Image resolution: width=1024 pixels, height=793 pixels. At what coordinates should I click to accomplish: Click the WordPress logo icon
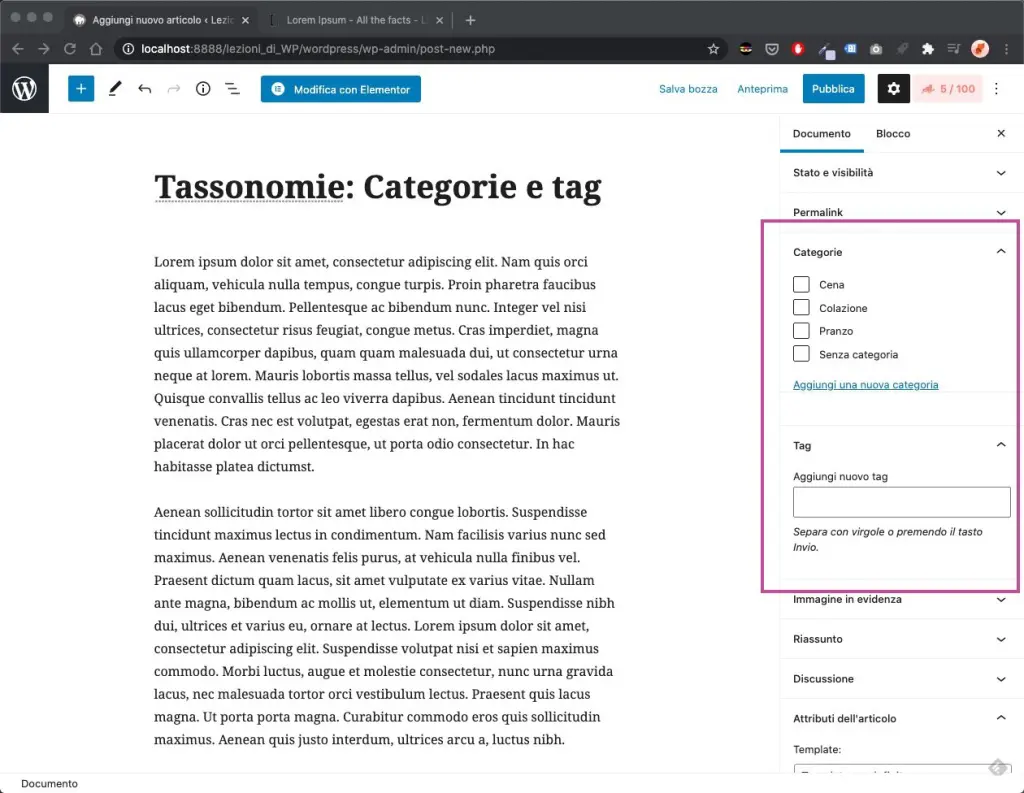24,89
